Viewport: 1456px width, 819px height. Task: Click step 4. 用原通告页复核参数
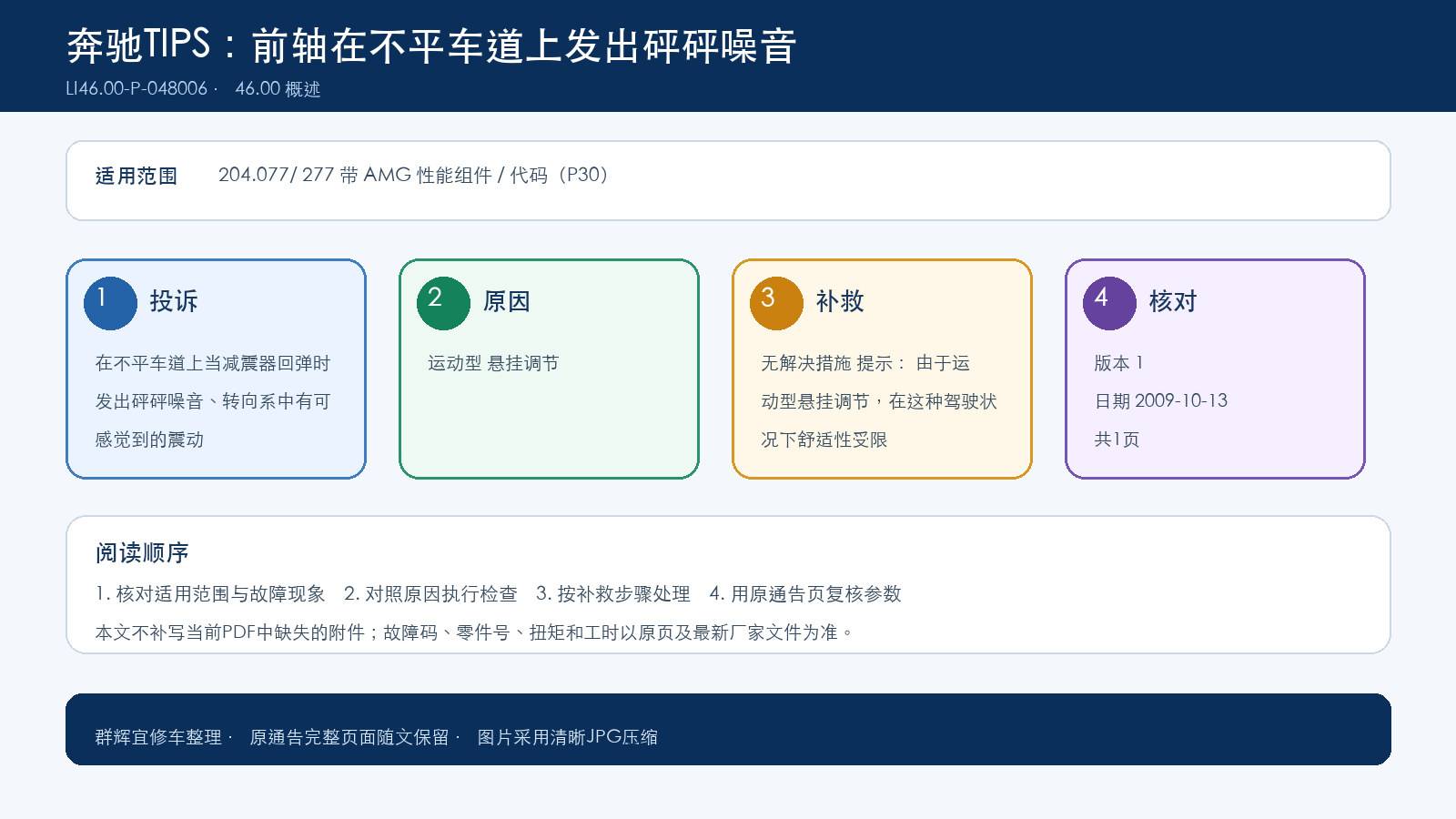805,594
